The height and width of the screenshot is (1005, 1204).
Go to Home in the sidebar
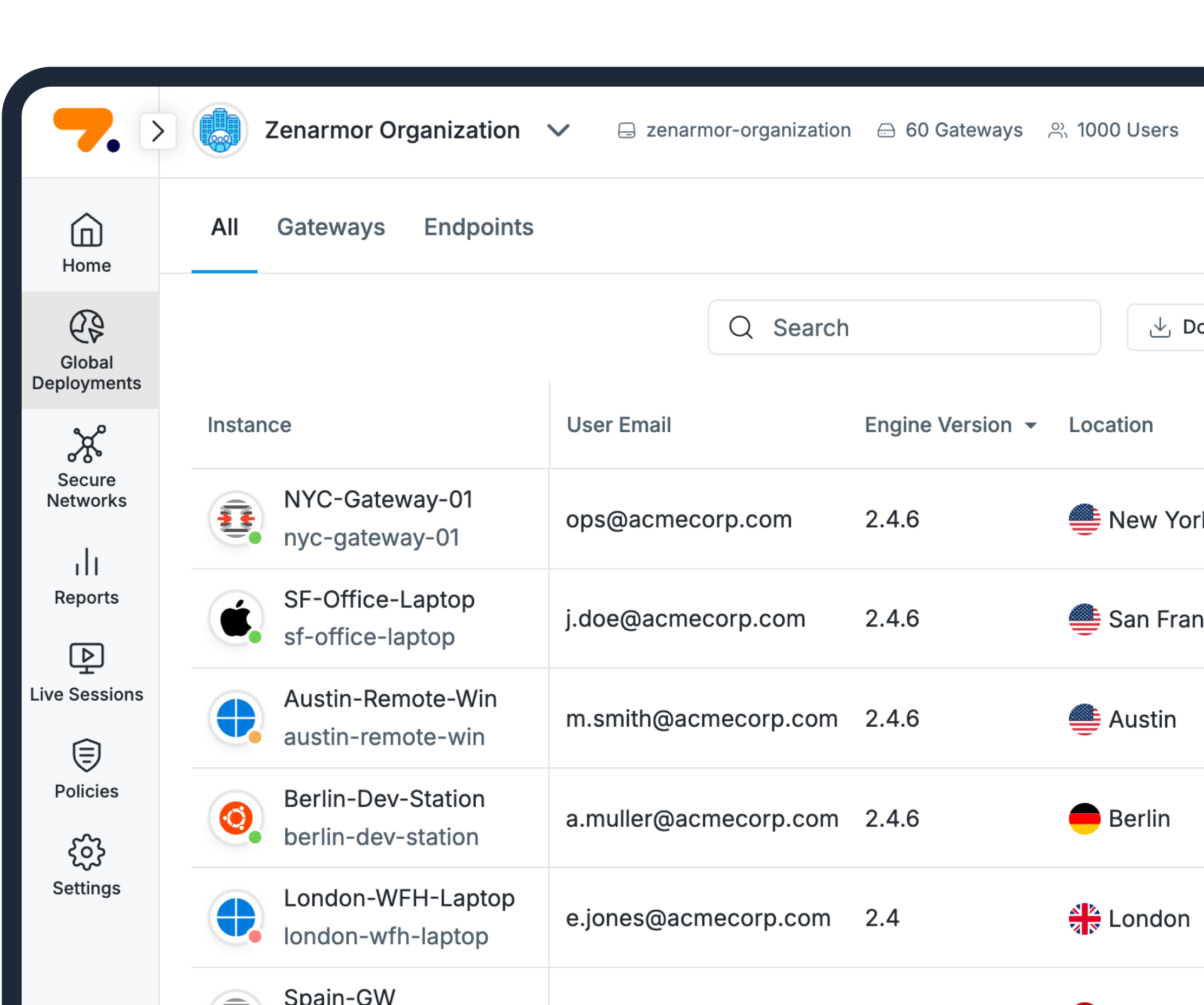87,243
